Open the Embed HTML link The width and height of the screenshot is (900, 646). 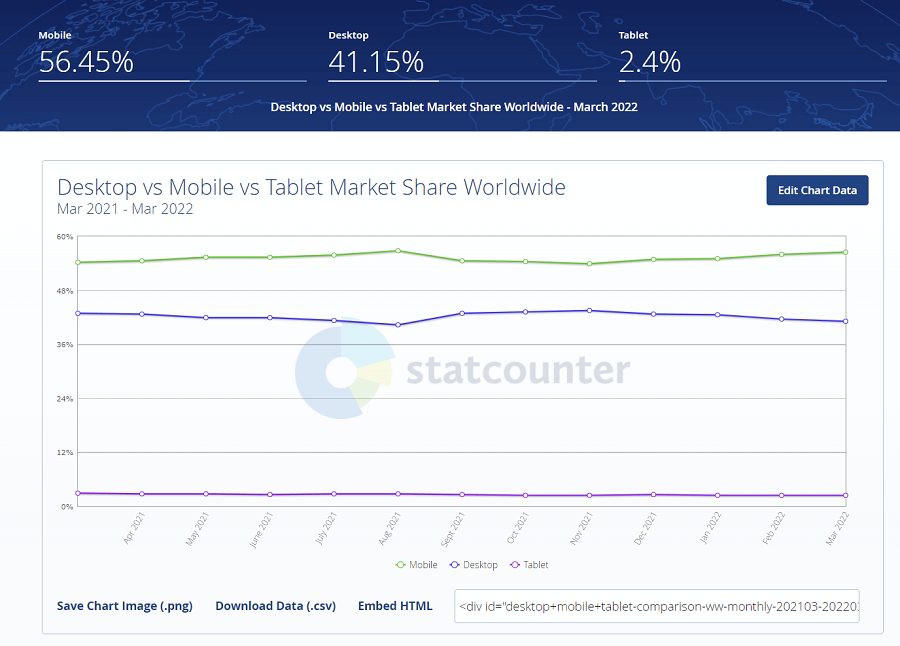(395, 606)
